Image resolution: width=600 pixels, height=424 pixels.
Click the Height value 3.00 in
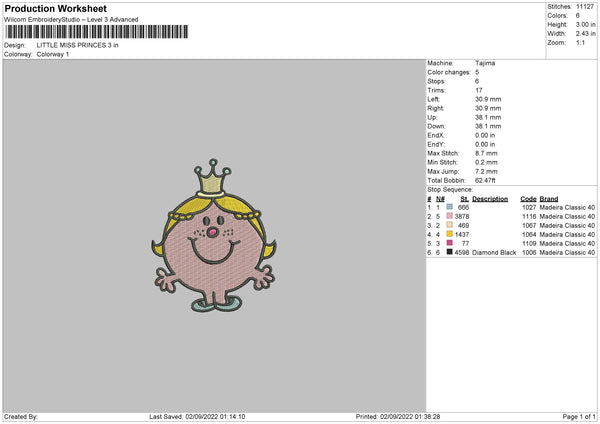pos(585,24)
